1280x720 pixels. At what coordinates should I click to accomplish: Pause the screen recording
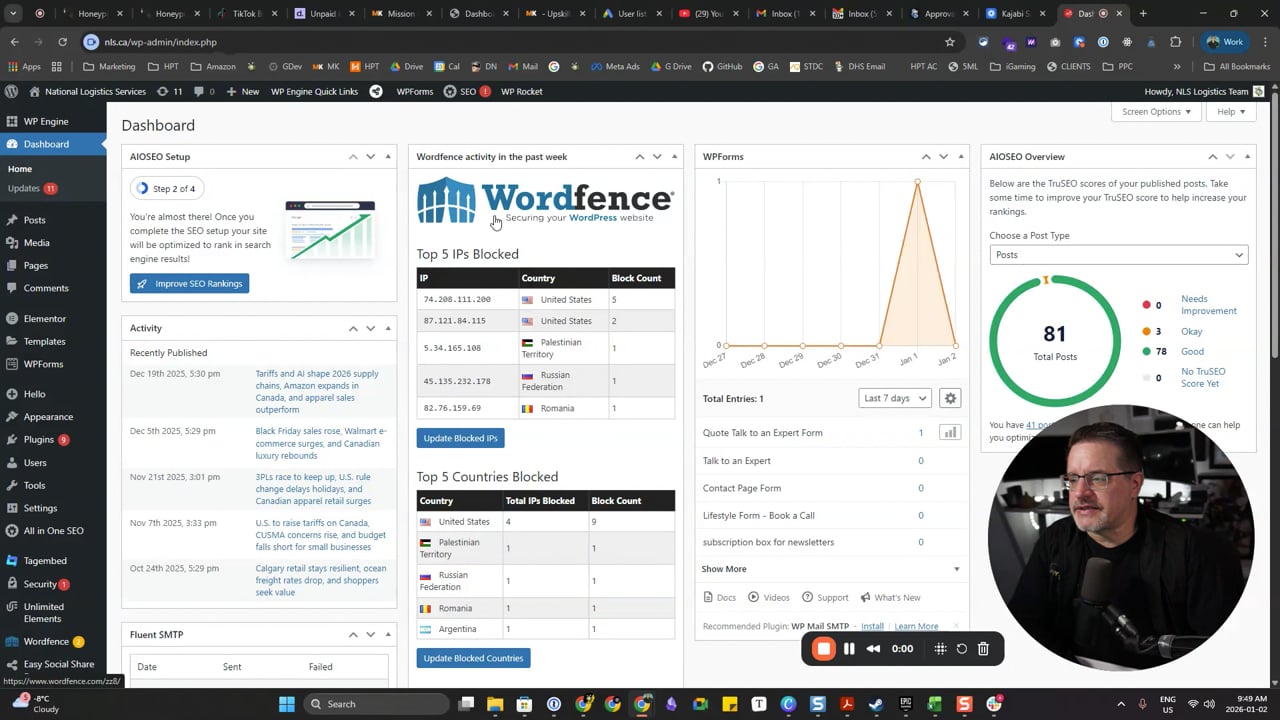pos(849,649)
